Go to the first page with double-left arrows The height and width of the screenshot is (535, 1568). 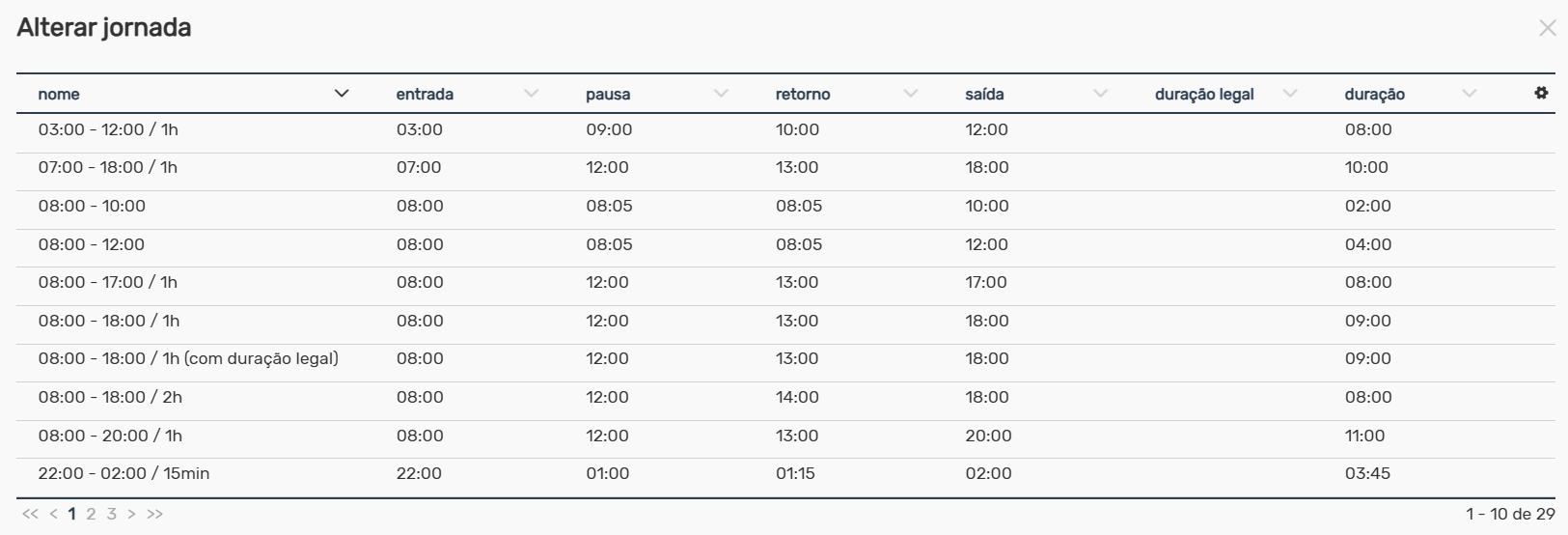(x=30, y=514)
